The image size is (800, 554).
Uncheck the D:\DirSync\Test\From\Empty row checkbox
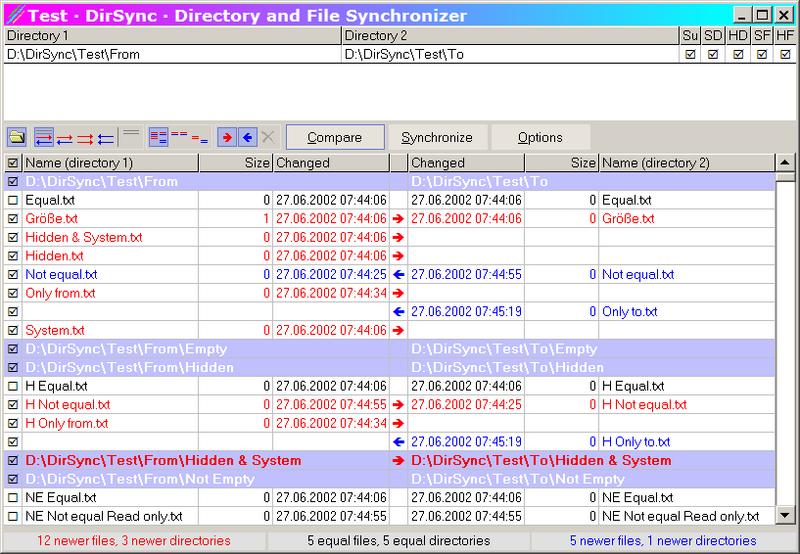13,349
